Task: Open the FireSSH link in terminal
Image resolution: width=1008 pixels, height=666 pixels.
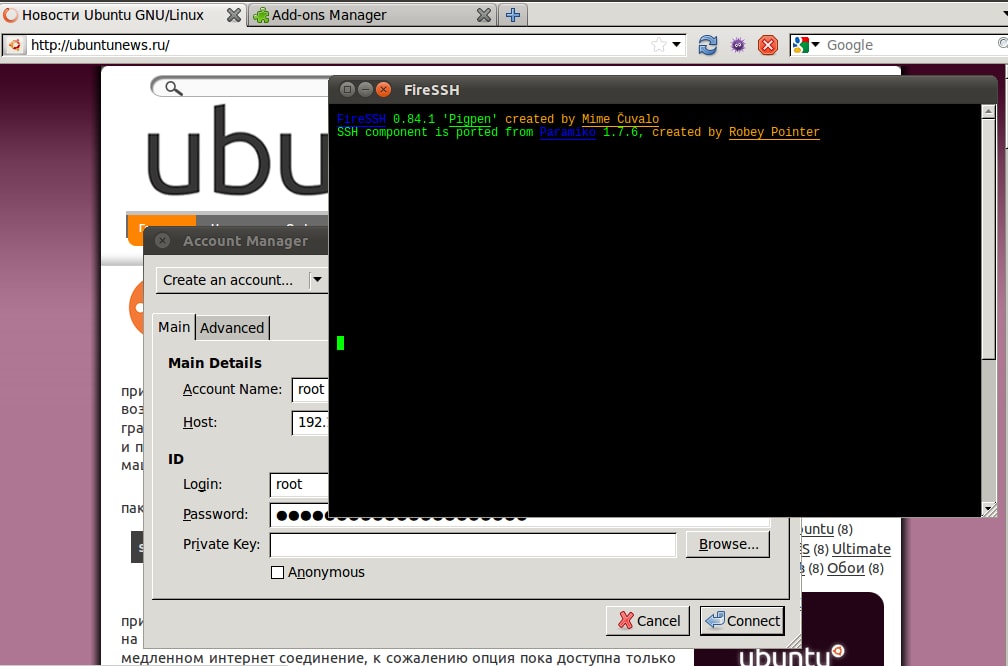Action: click(361, 119)
